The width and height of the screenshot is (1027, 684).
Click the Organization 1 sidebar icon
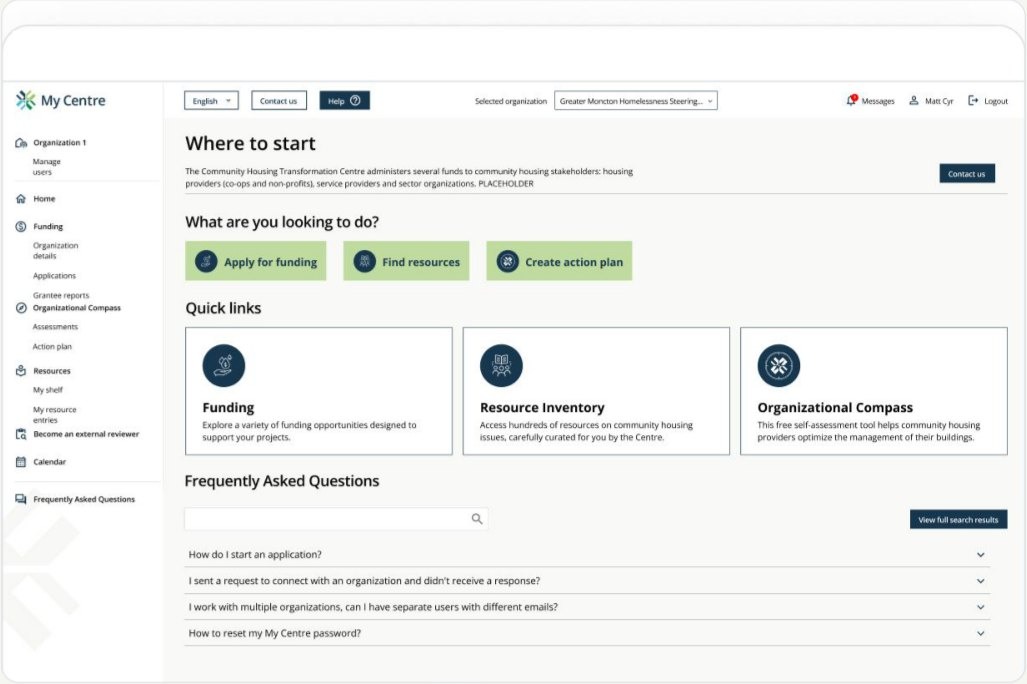pyautogui.click(x=21, y=143)
